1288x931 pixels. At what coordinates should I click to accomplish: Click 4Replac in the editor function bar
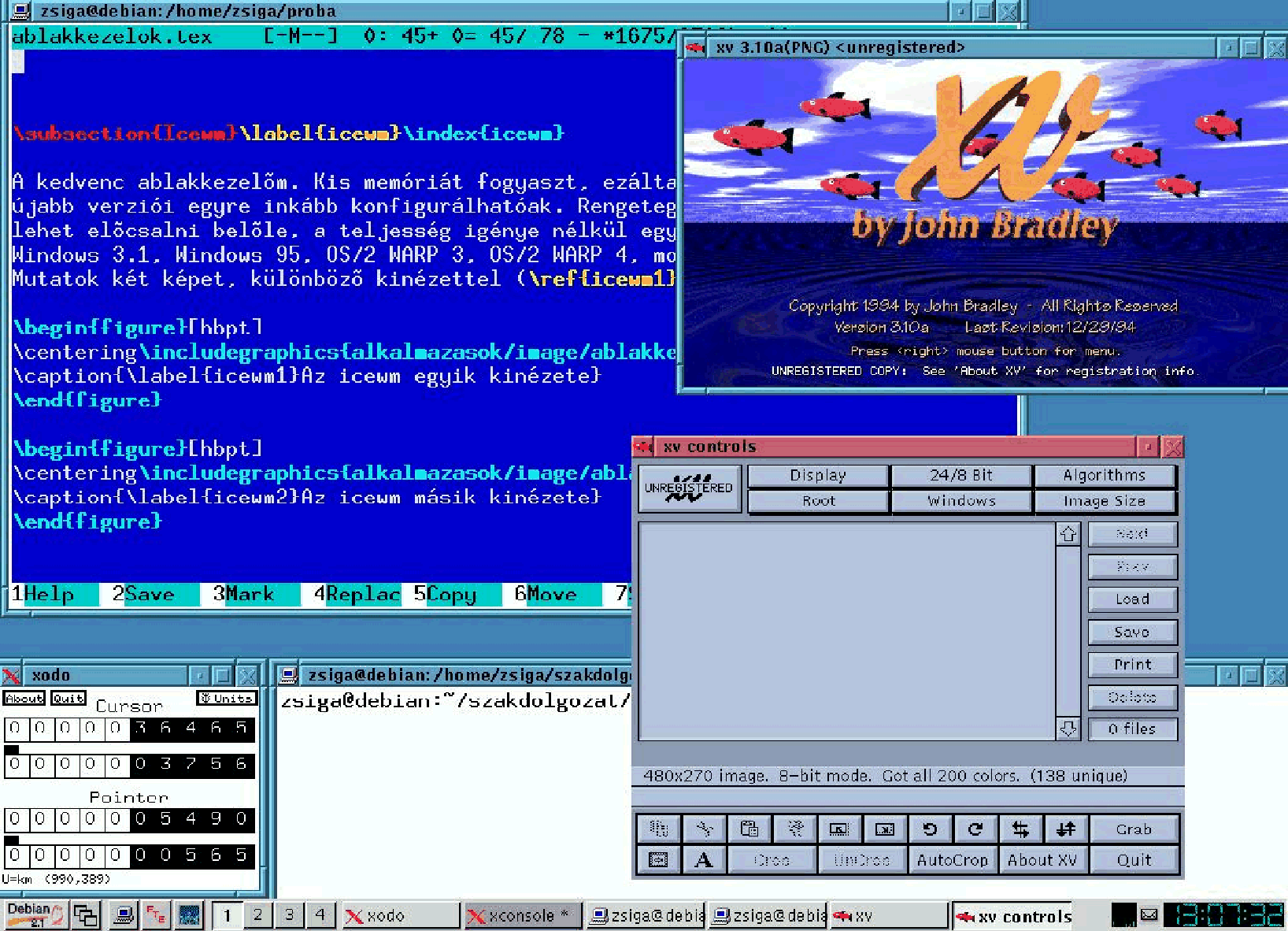(357, 594)
